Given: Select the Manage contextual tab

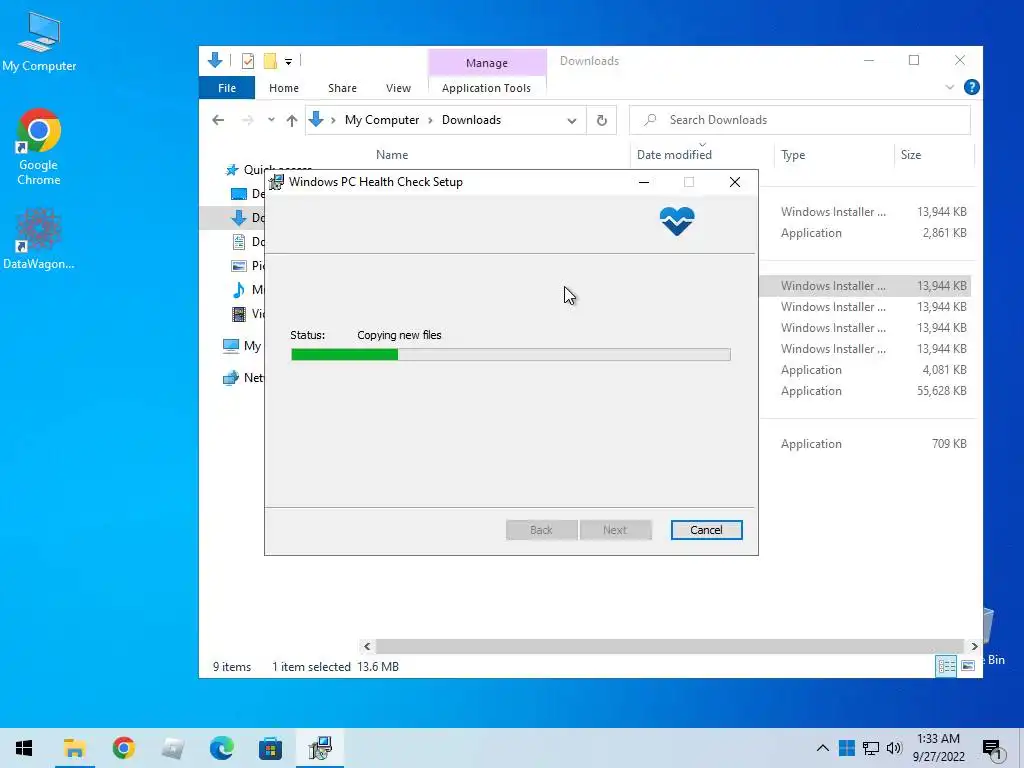Looking at the screenshot, I should [x=487, y=63].
